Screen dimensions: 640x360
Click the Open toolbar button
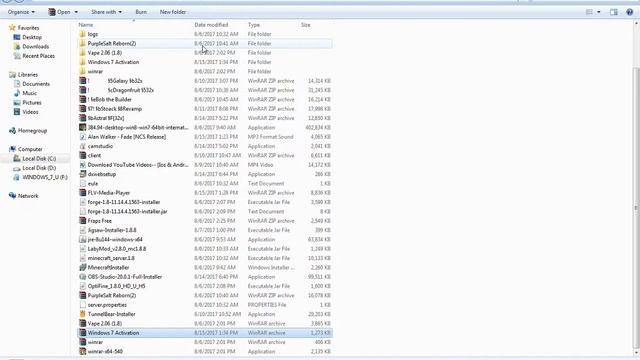(x=59, y=12)
